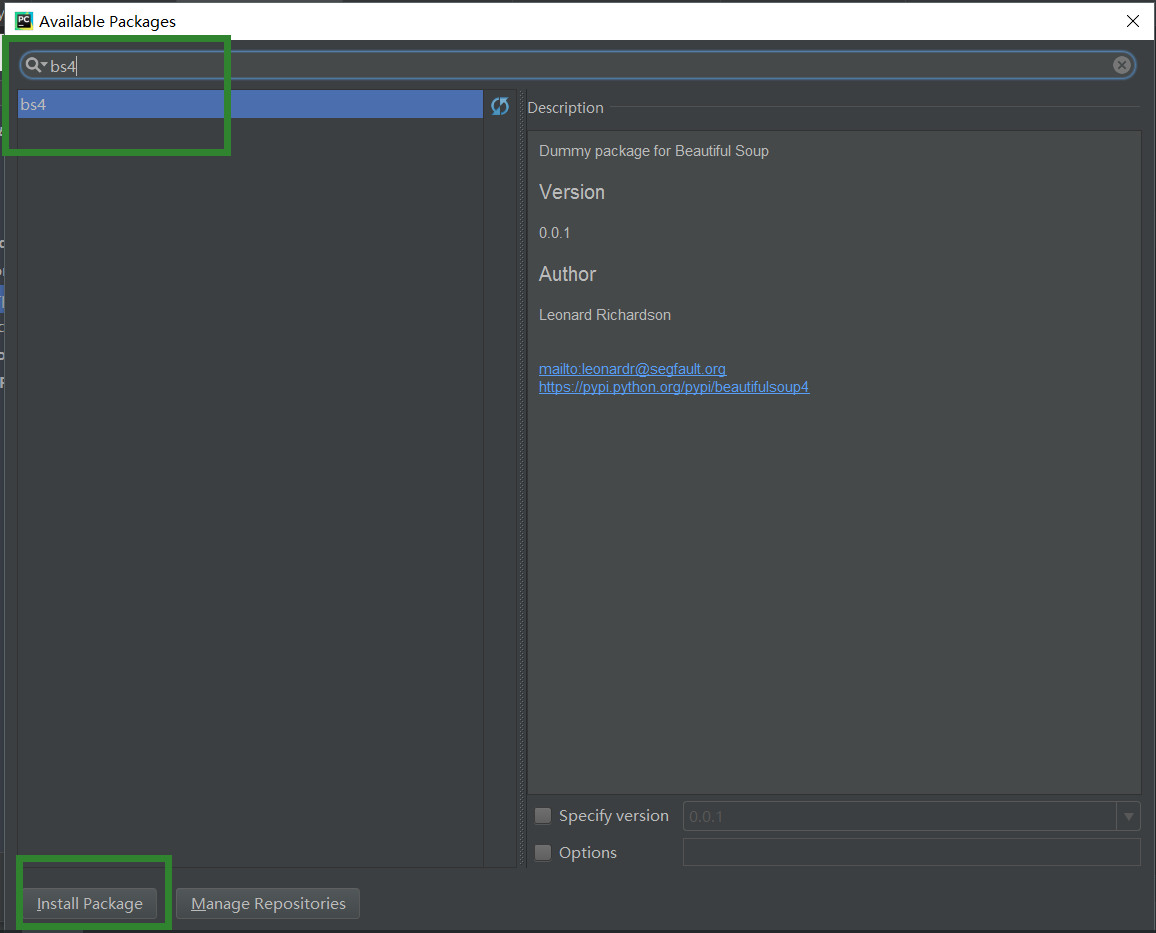
Task: Select the bs4 package row
Action: pos(250,105)
